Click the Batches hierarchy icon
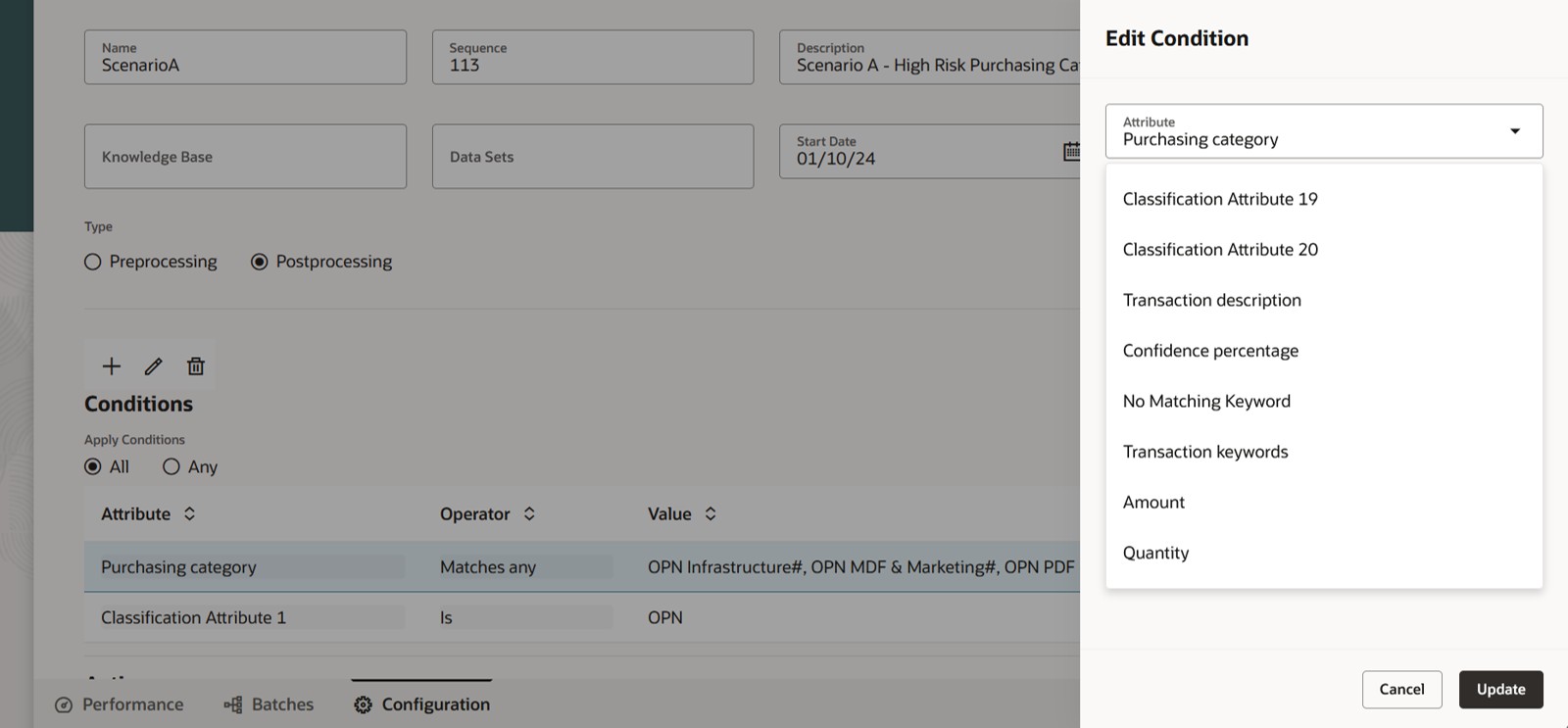Screen dimensions: 1568x728 point(233,705)
